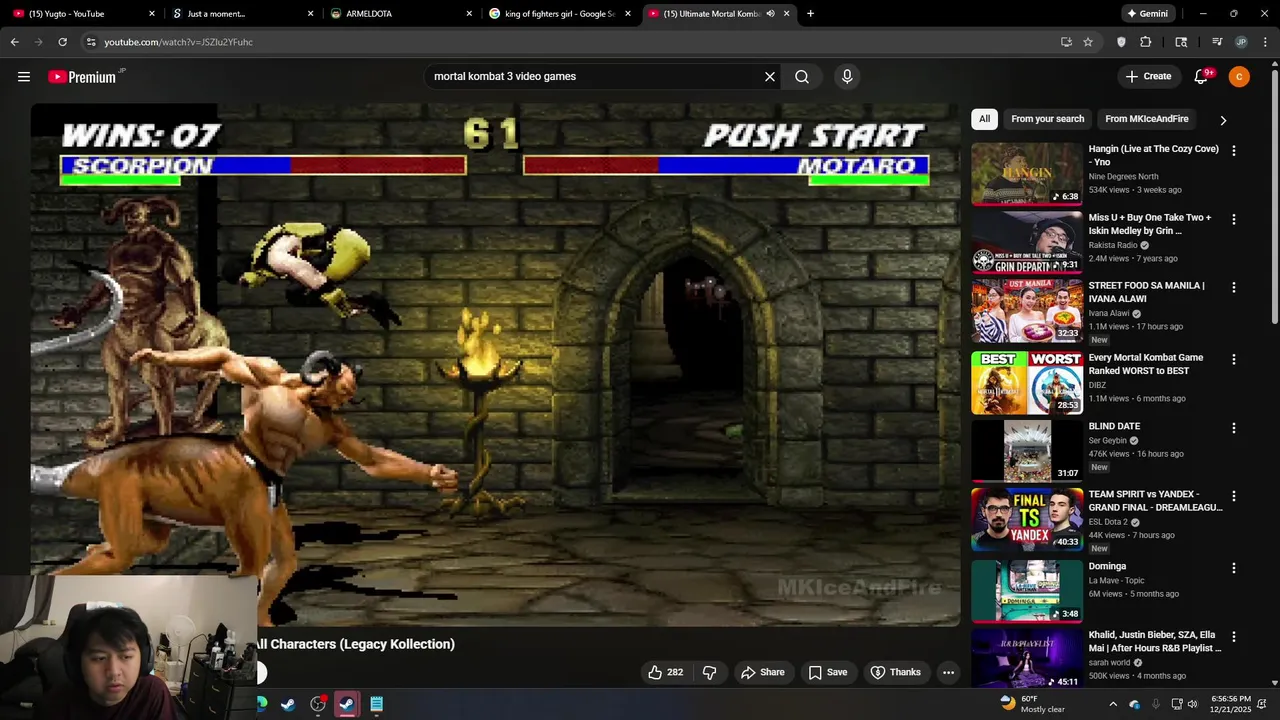Image resolution: width=1280 pixels, height=720 pixels.
Task: Select the All filter chip
Action: pyautogui.click(x=984, y=119)
